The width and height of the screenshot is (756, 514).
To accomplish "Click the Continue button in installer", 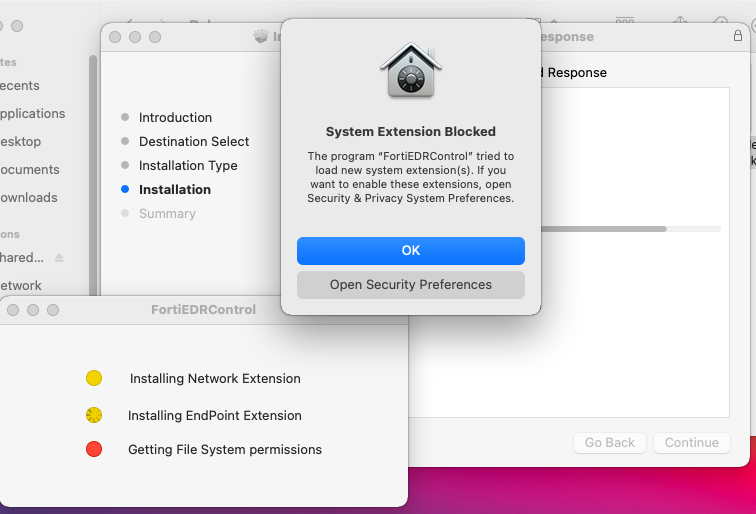I will (692, 443).
